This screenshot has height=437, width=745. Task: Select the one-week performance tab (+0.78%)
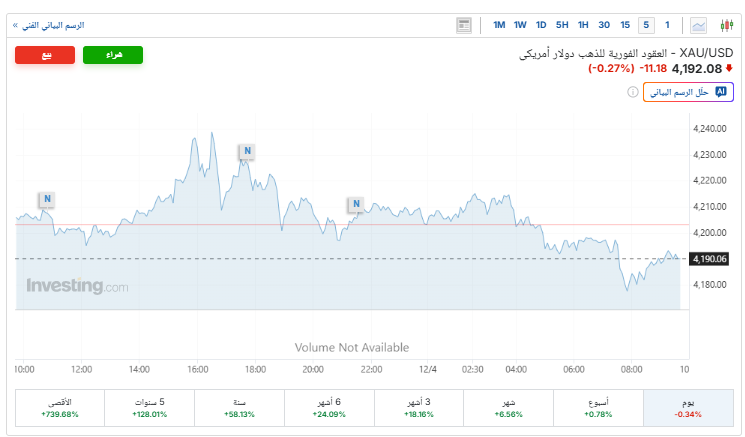click(x=600, y=407)
